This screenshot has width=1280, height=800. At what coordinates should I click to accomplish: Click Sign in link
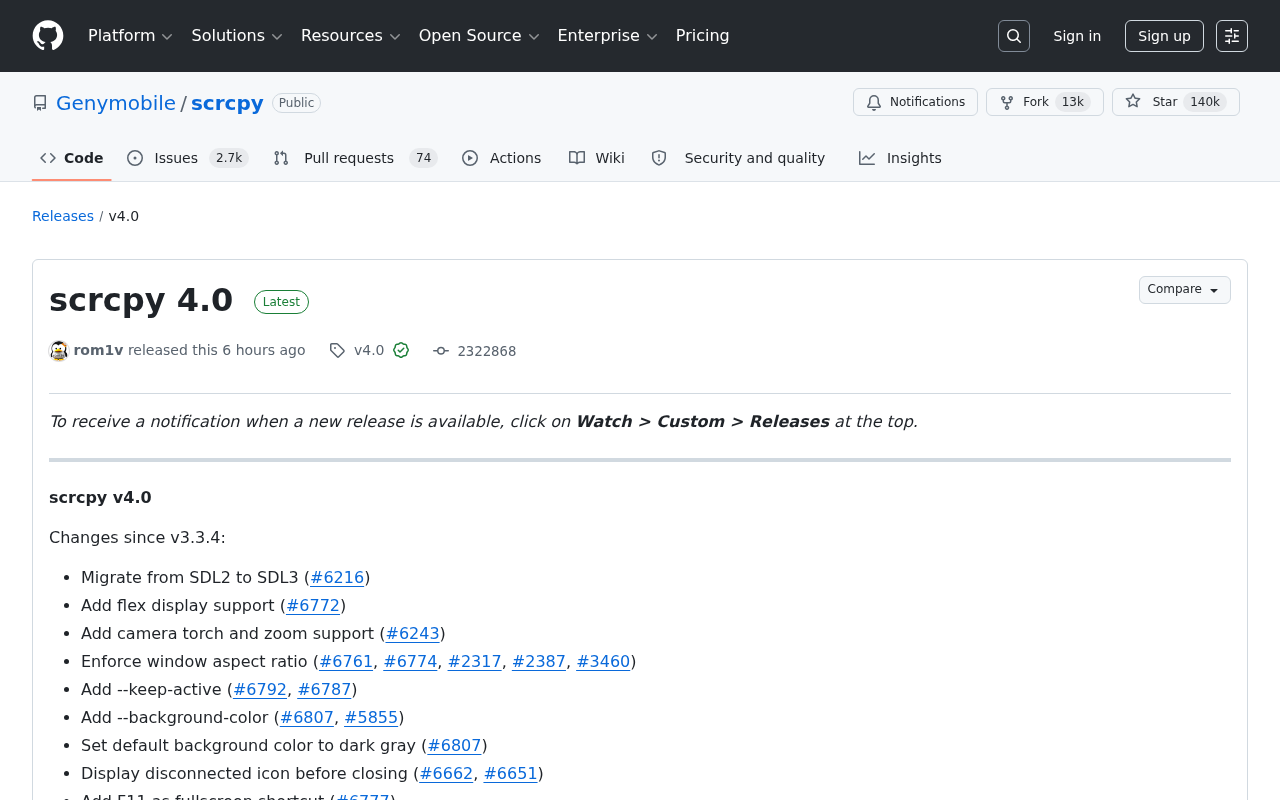(1077, 36)
